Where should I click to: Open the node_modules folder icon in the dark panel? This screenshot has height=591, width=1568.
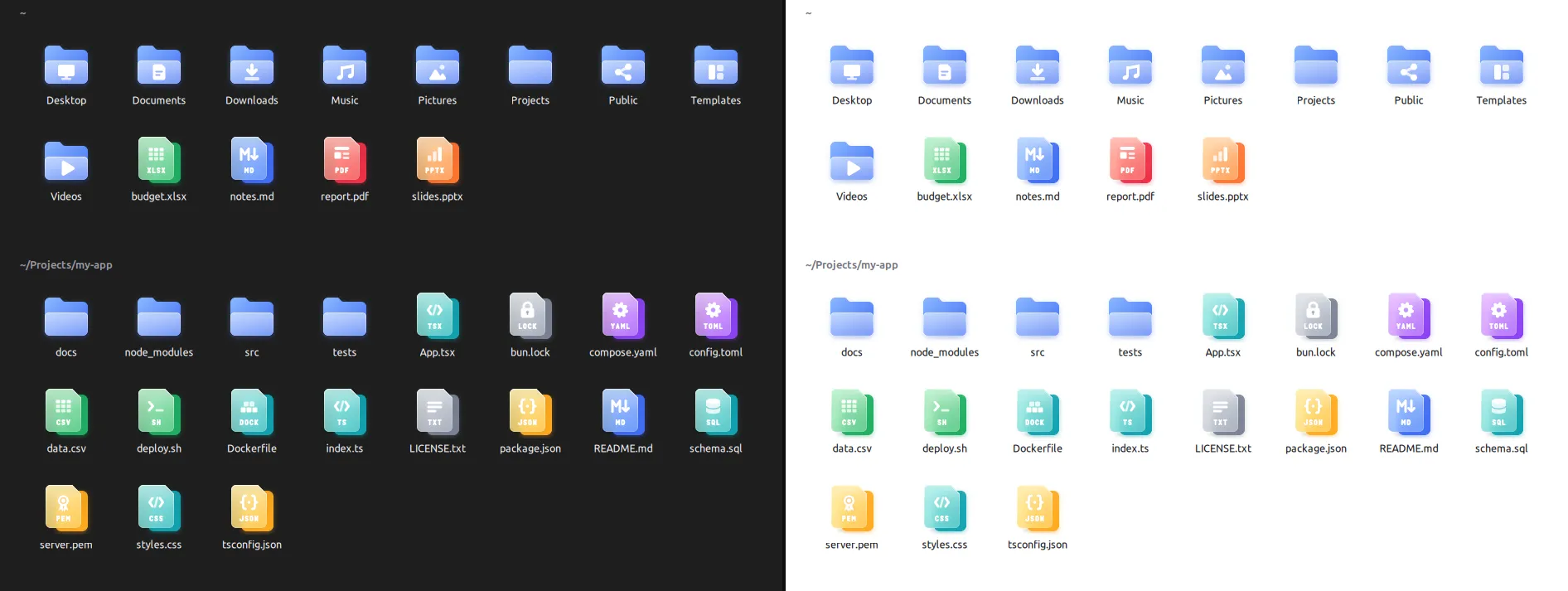click(x=159, y=317)
